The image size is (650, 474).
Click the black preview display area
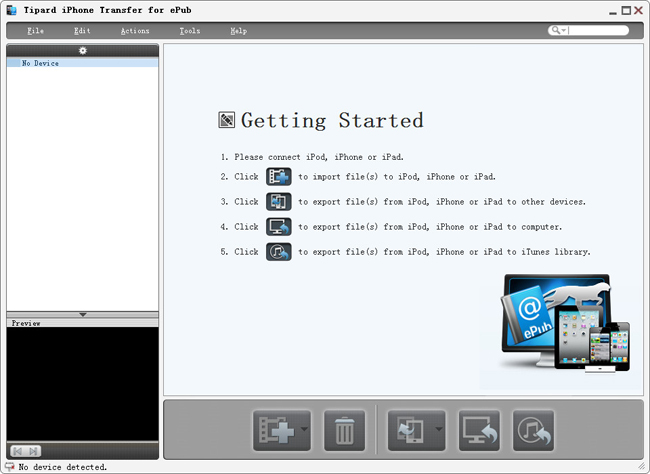pos(82,384)
